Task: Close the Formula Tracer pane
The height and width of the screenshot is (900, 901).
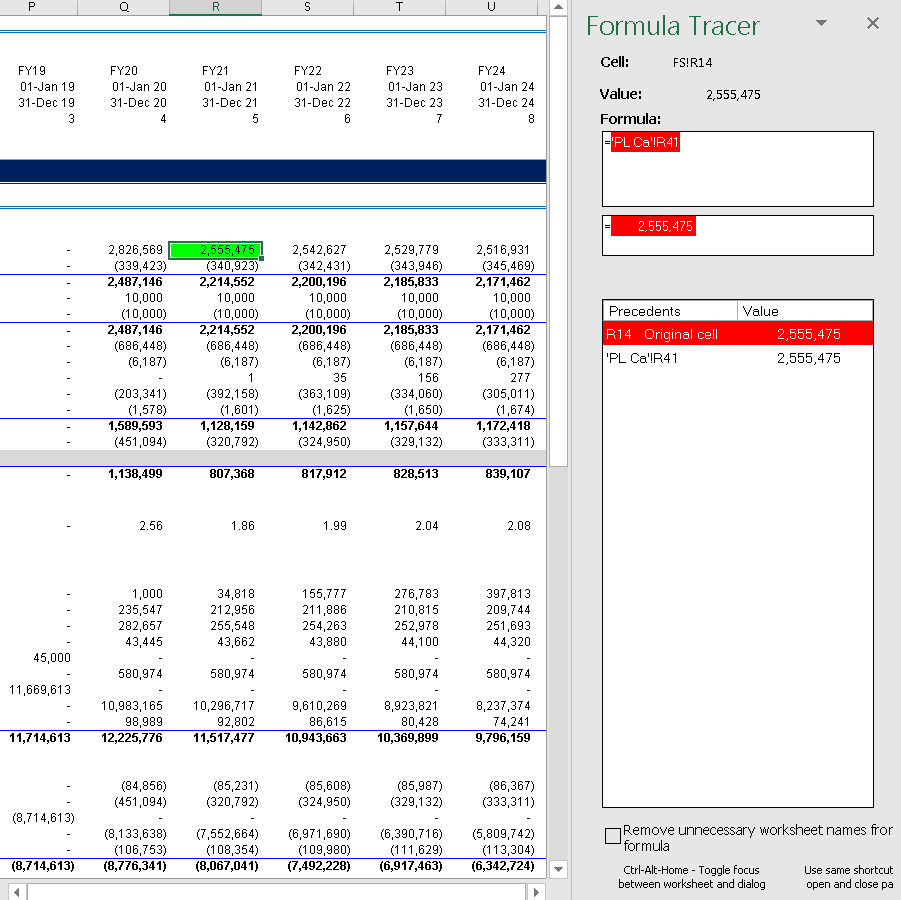Action: click(x=873, y=24)
